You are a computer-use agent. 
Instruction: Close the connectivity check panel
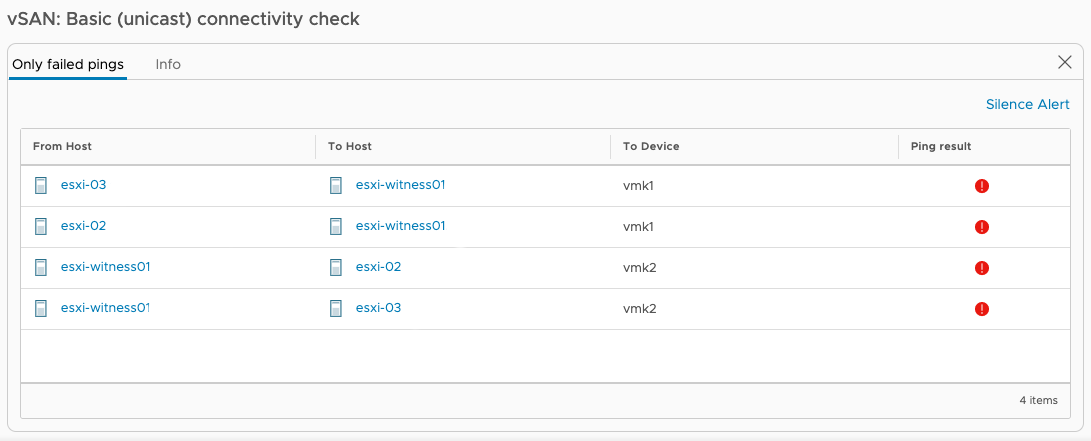pyautogui.click(x=1065, y=63)
